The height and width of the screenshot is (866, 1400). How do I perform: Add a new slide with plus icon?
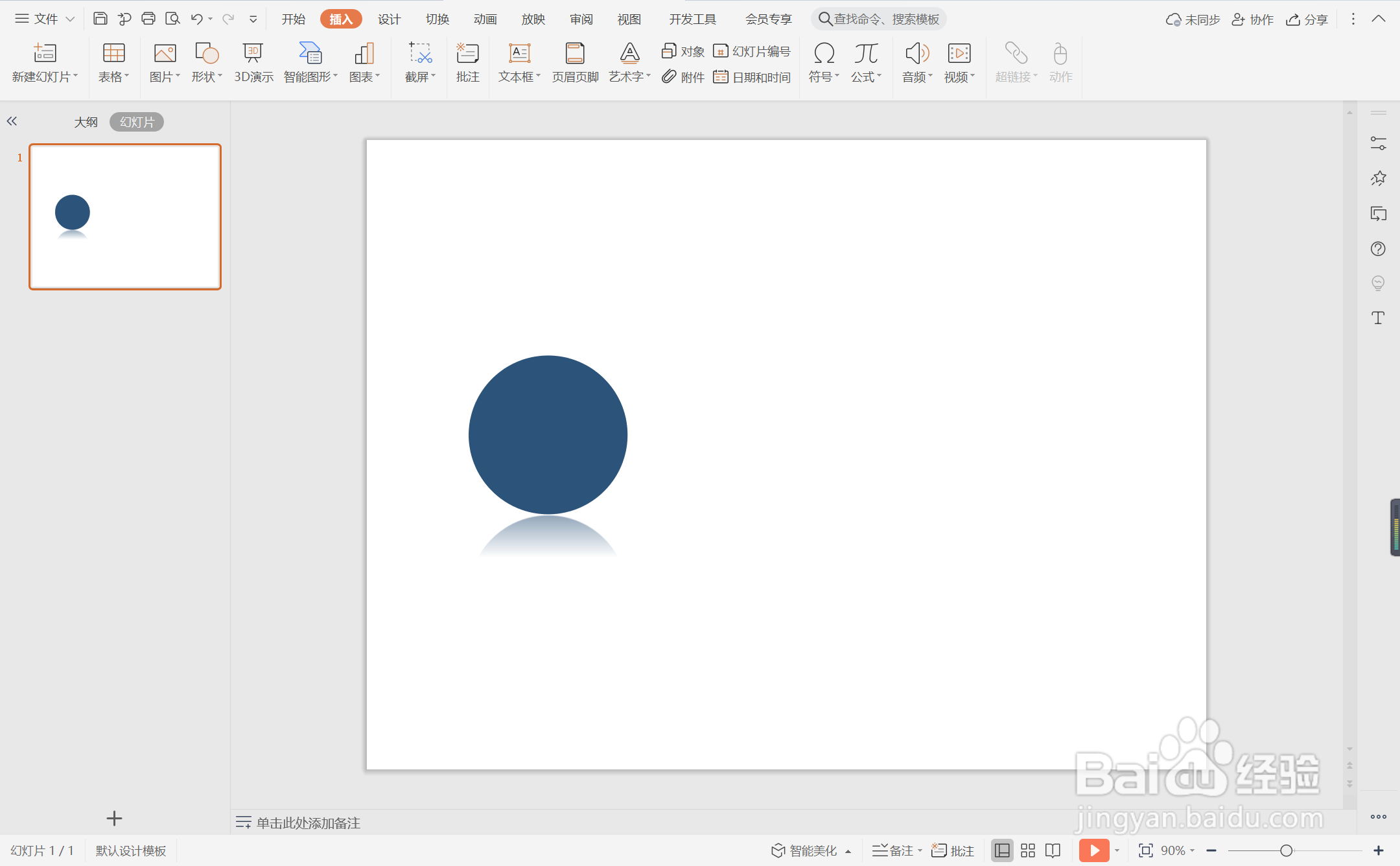pos(114,819)
